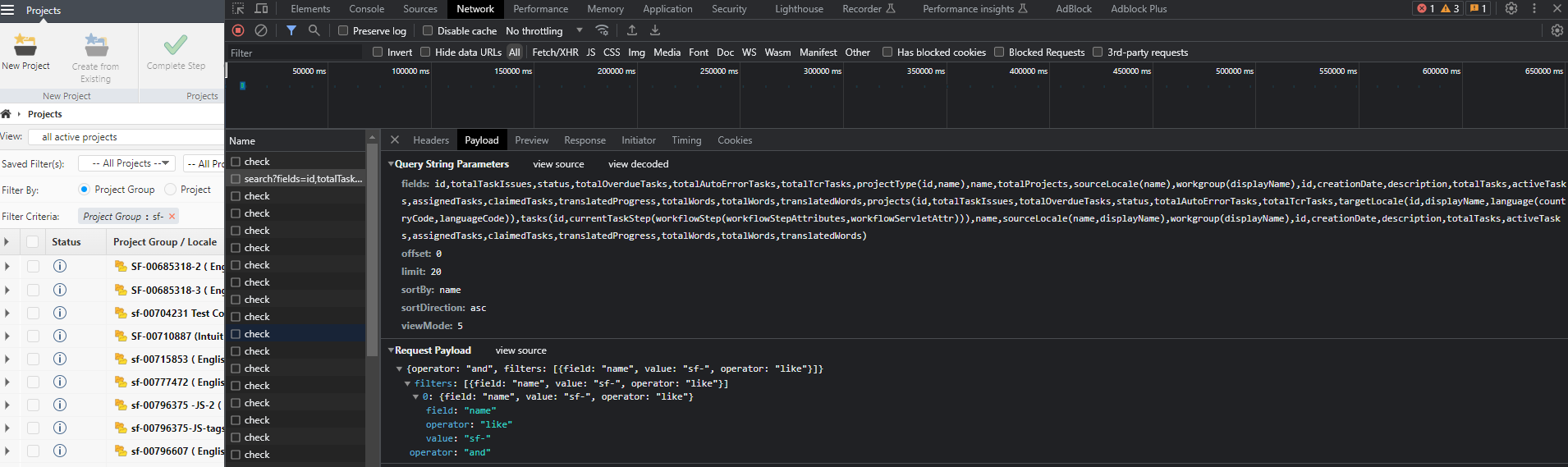Open info icon for SF-00685318-2 row
The height and width of the screenshot is (467, 1568).
tap(60, 266)
